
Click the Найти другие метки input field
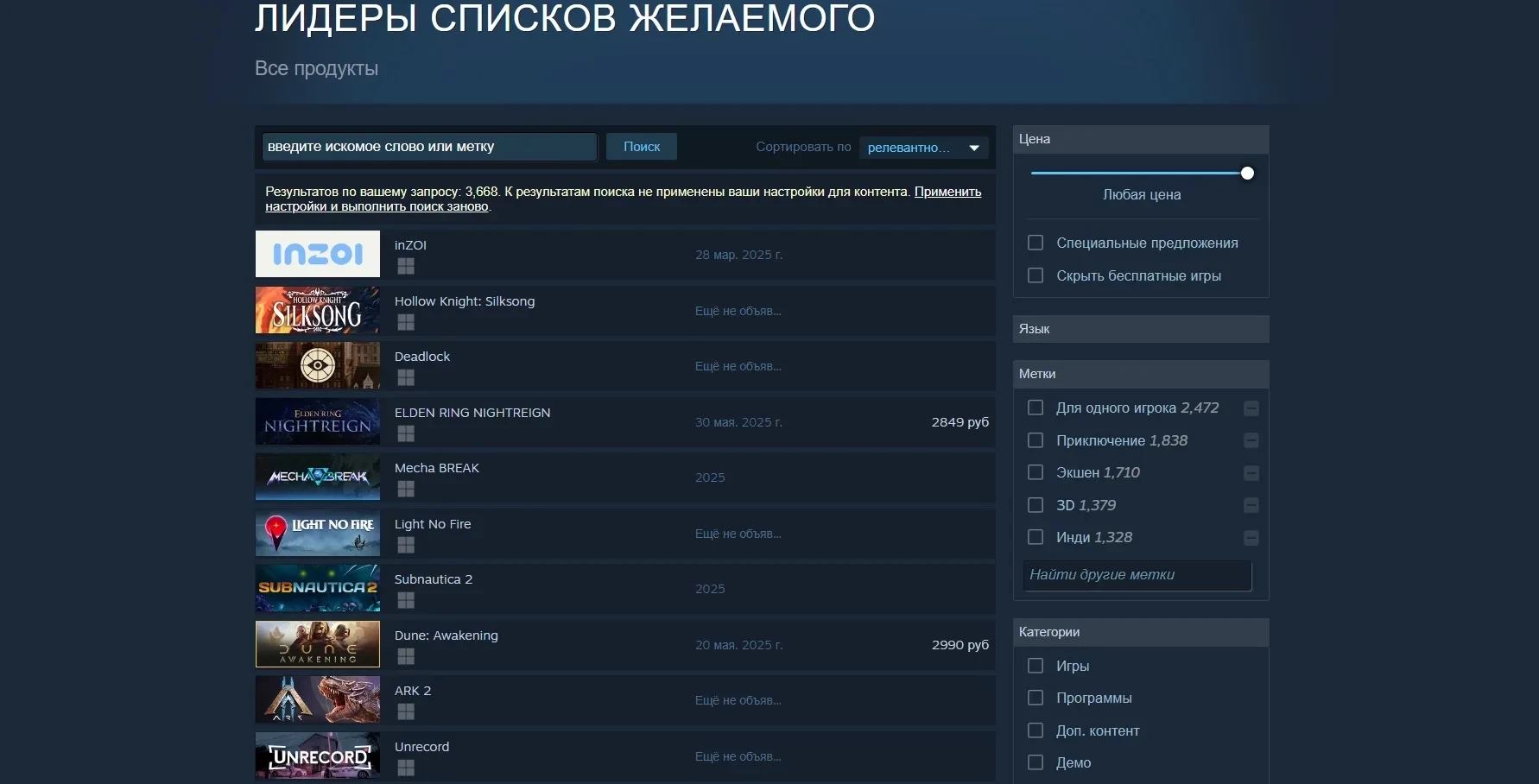(x=1137, y=575)
